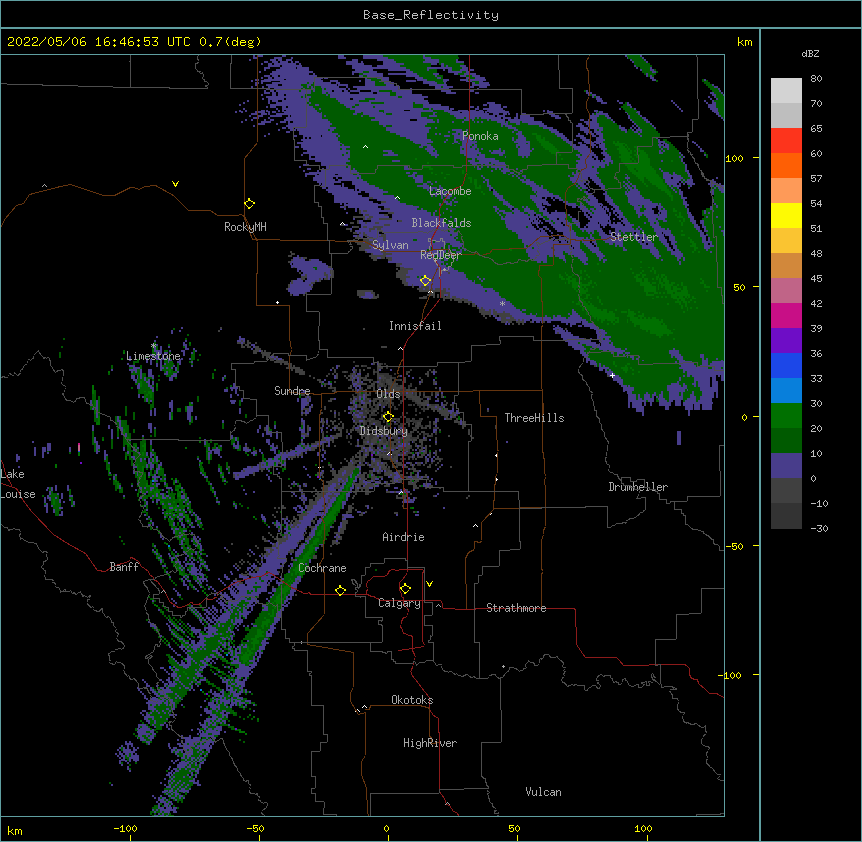Click the yellow diamond marker near RockyMH
Viewport: 862px width, 842px height.
pos(250,204)
